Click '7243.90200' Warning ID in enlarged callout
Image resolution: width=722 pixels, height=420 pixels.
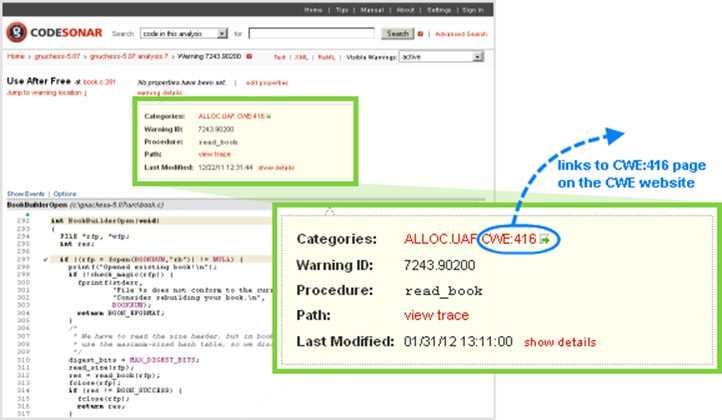439,265
